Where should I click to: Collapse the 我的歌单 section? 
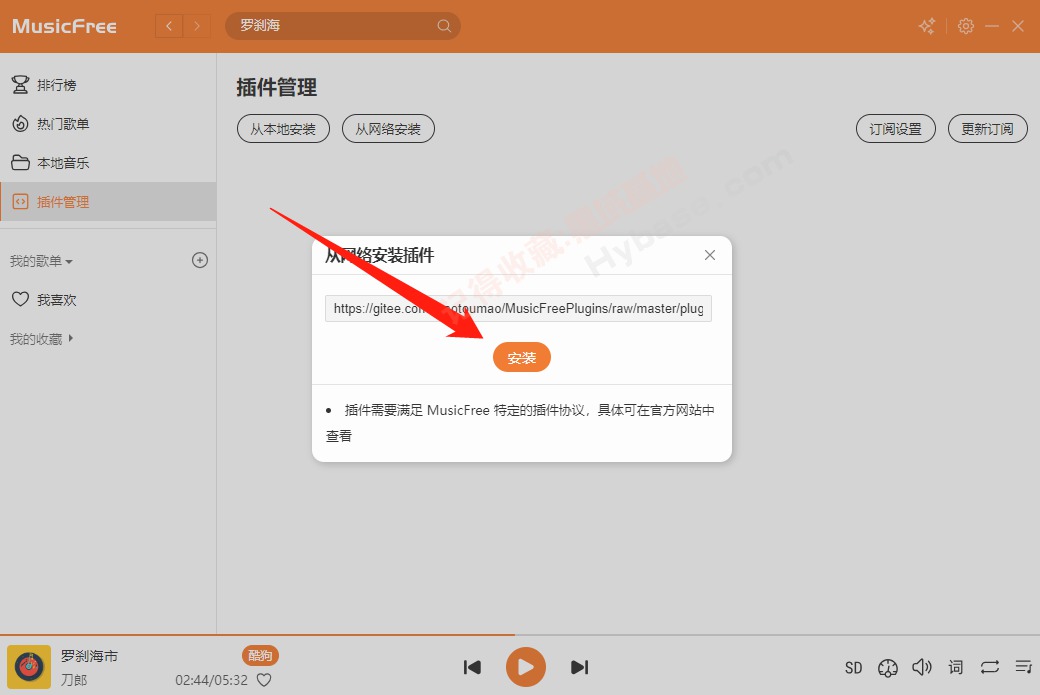[x=41, y=261]
